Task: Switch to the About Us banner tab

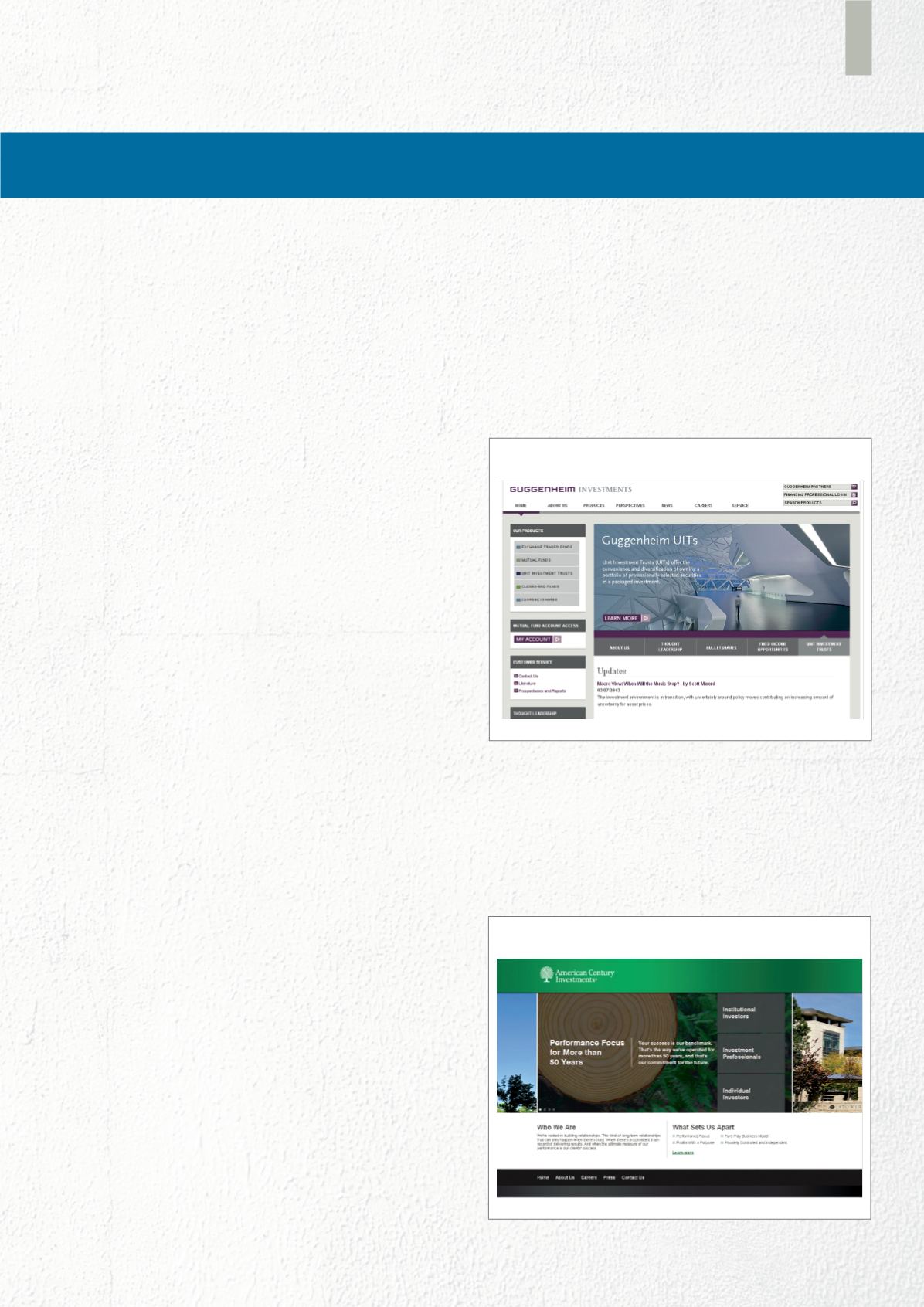Action: 619,647
